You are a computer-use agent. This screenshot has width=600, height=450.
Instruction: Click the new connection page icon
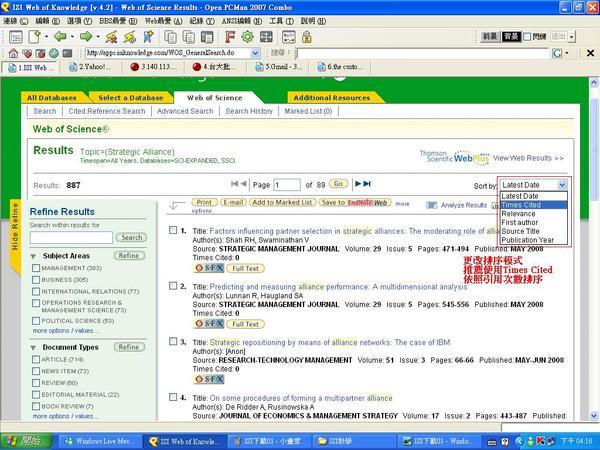coord(34,37)
